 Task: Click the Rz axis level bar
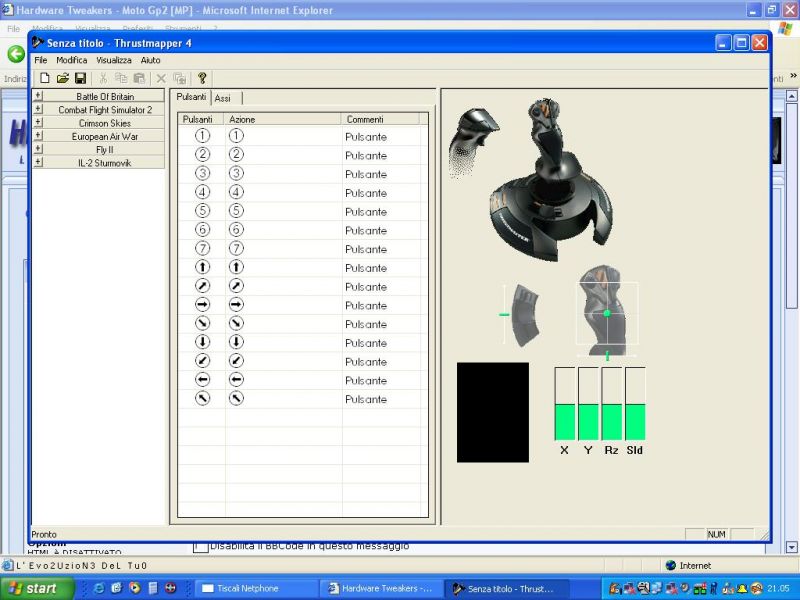[x=612, y=404]
